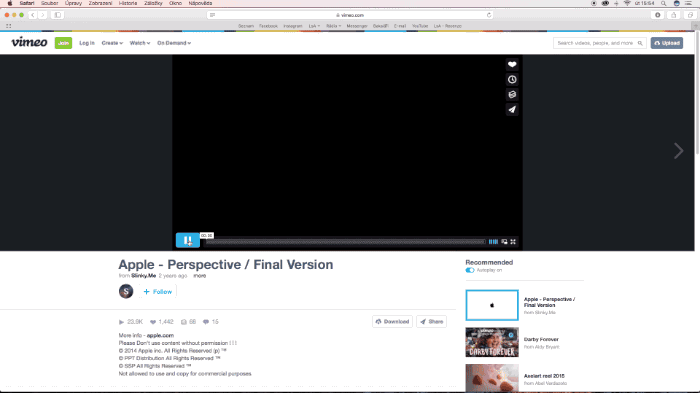
Task: Follow the Slinky.Me channel
Action: [158, 292]
